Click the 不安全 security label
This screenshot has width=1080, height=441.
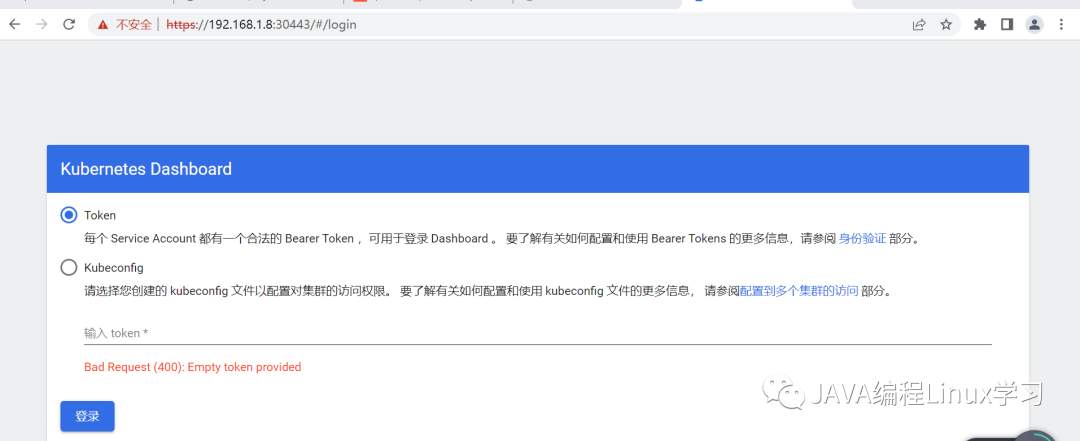[x=133, y=25]
